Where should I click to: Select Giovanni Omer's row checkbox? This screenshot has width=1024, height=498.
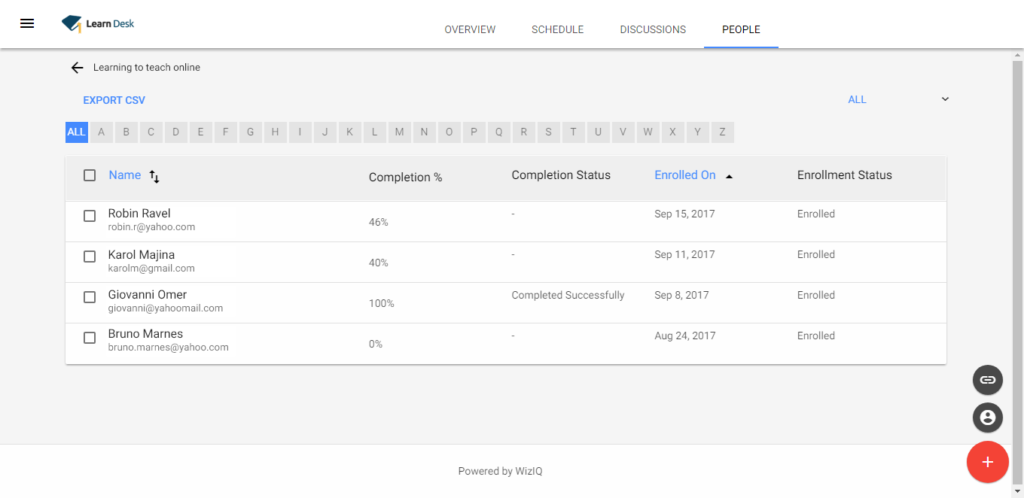(x=90, y=297)
